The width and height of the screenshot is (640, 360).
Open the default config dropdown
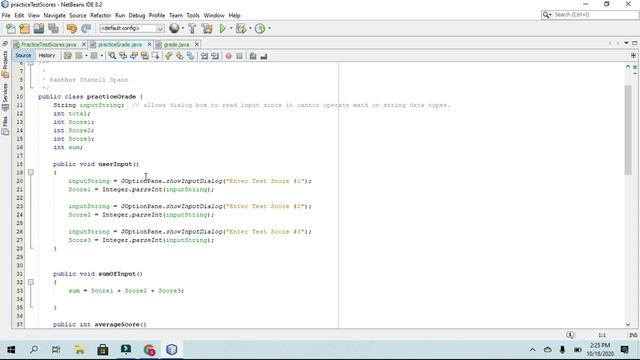[132, 28]
